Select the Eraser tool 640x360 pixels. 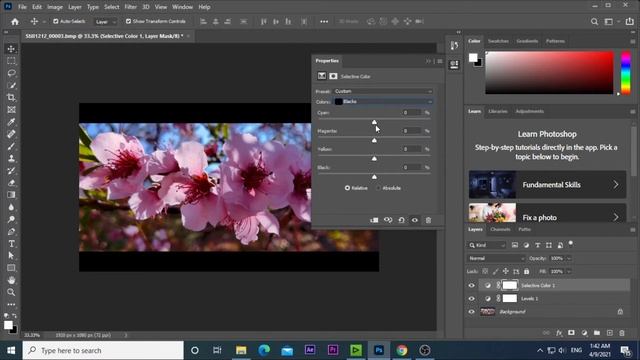11,183
